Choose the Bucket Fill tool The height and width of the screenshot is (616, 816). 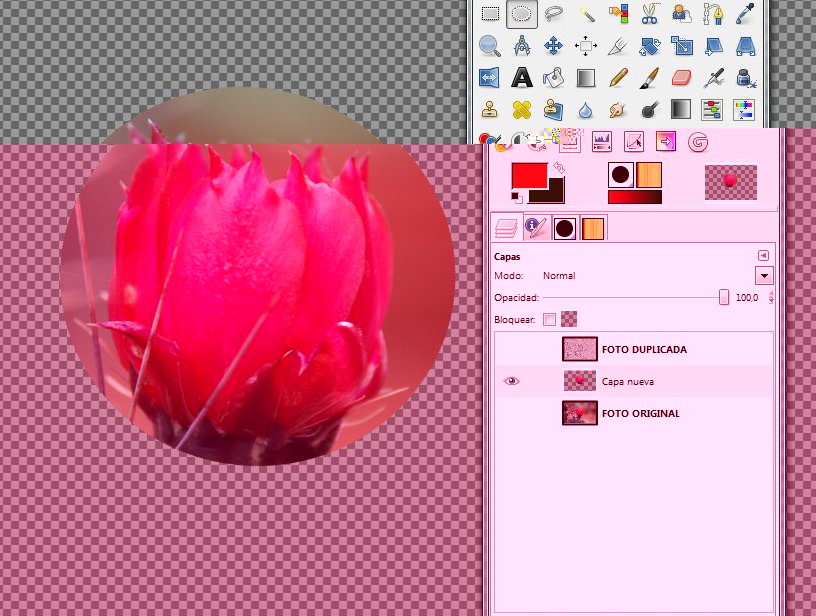[553, 77]
